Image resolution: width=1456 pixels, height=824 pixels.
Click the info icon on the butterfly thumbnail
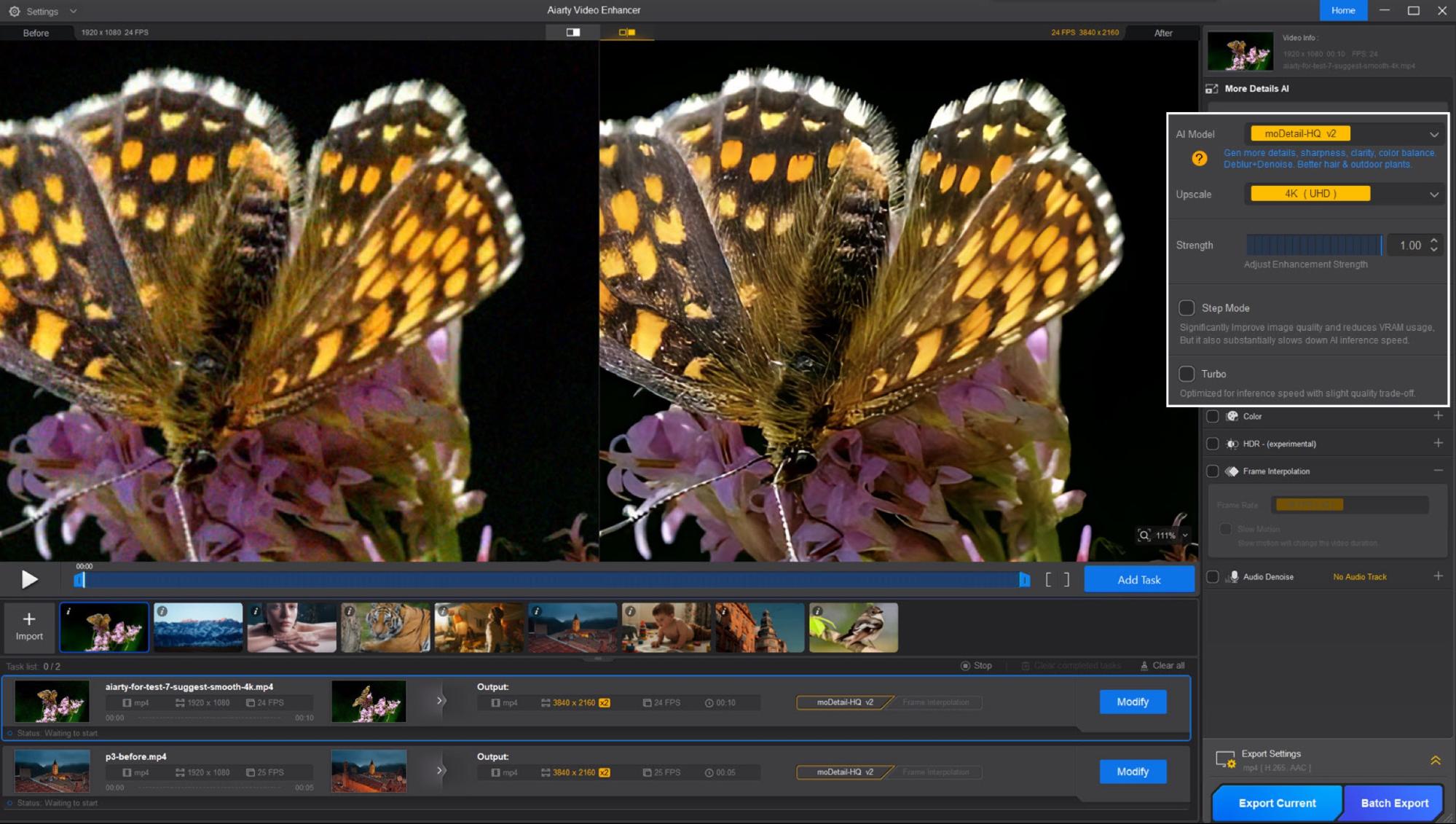(69, 610)
